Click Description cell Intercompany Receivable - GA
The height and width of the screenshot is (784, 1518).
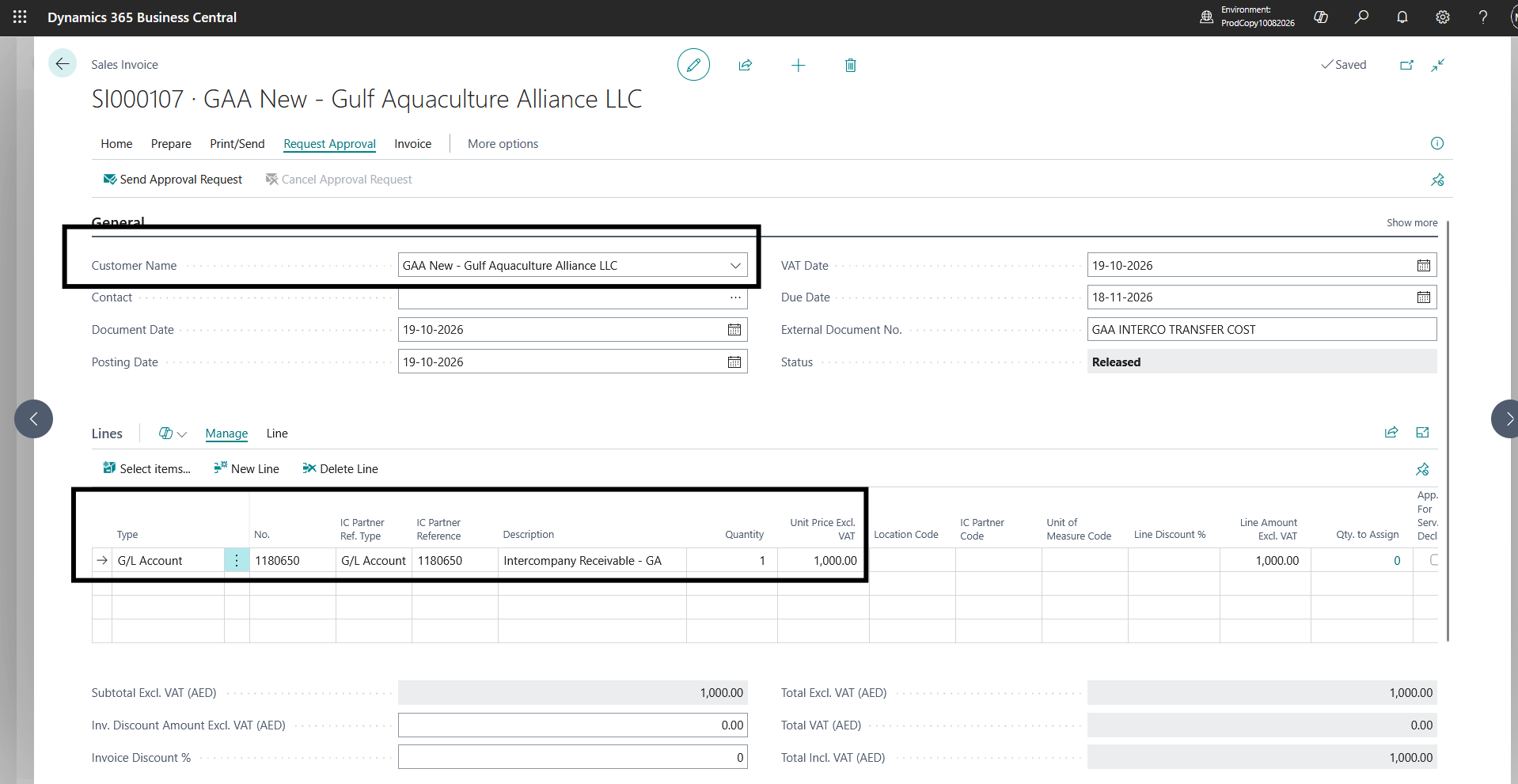(x=592, y=560)
